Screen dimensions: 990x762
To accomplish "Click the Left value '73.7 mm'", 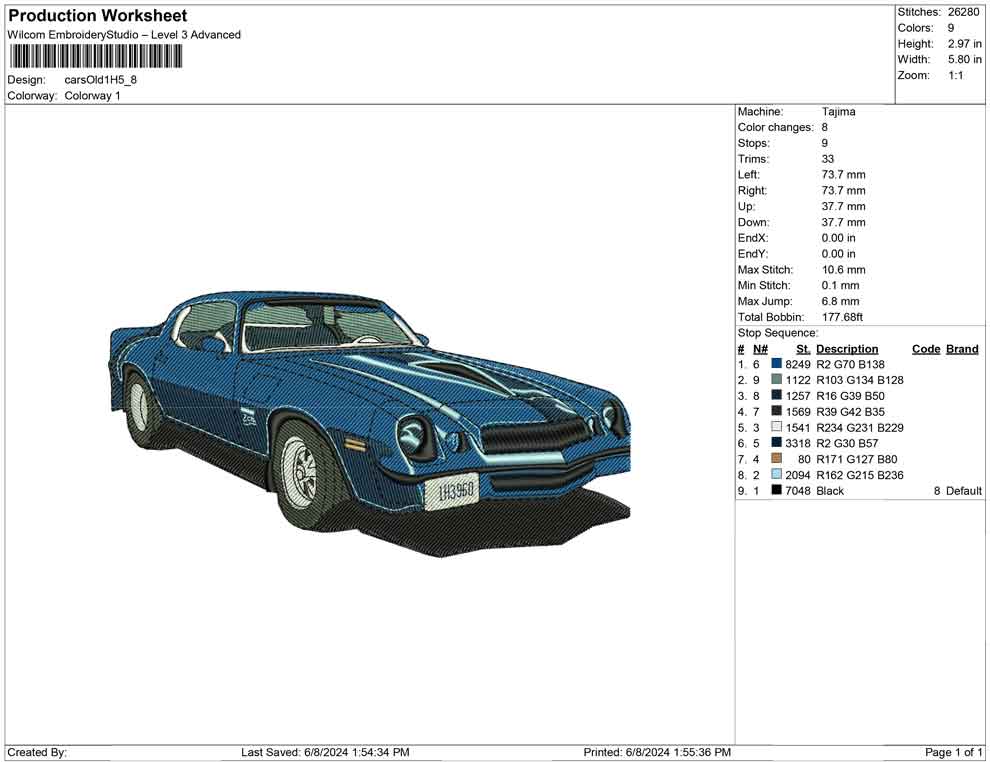I will [844, 175].
